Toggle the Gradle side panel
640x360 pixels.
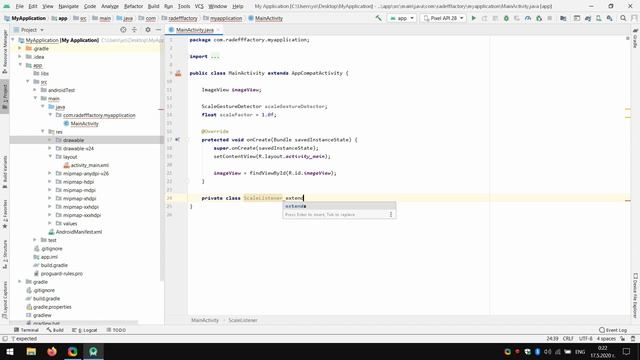click(635, 38)
